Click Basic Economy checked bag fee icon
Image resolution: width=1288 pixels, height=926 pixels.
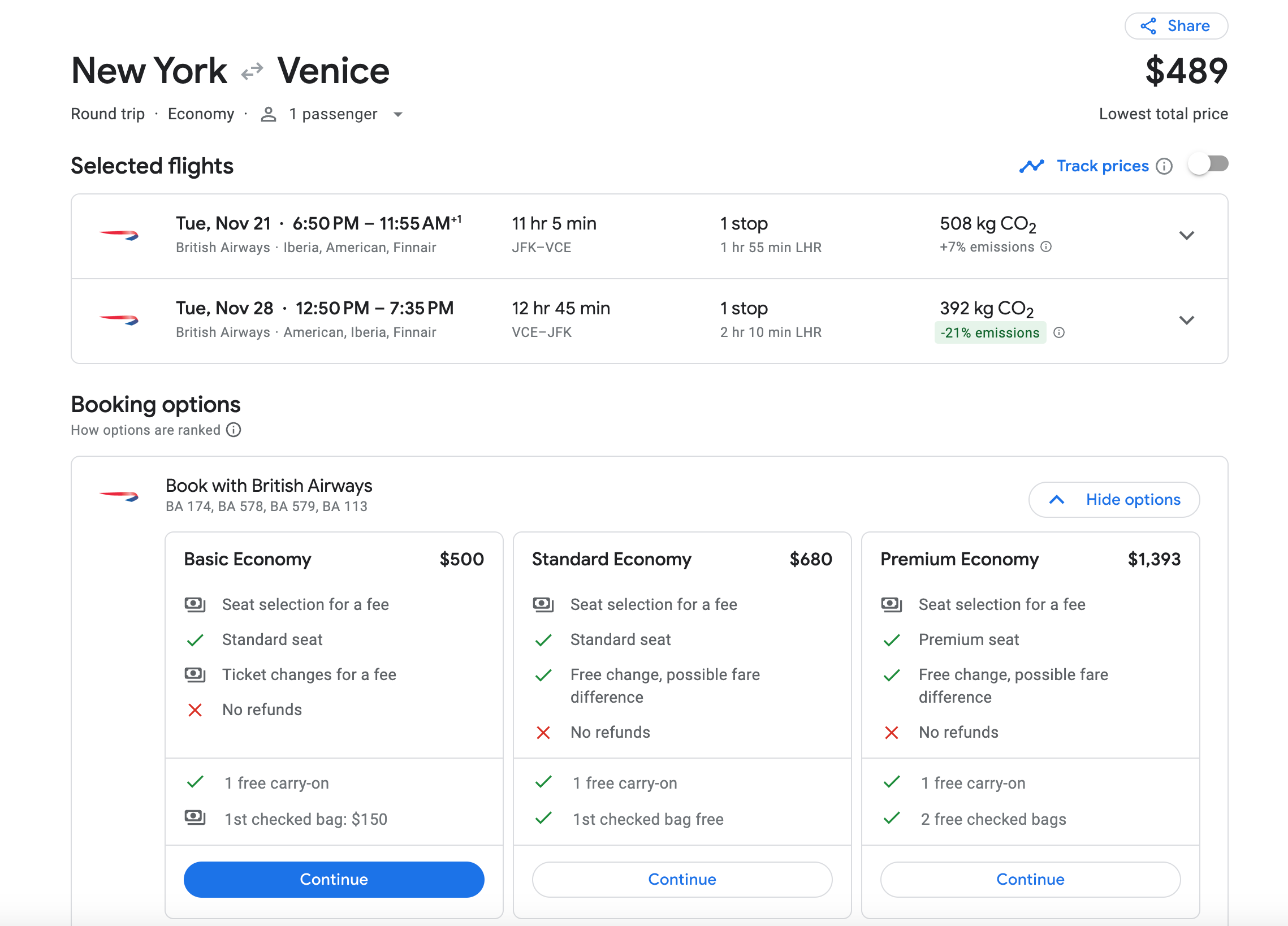(x=195, y=818)
